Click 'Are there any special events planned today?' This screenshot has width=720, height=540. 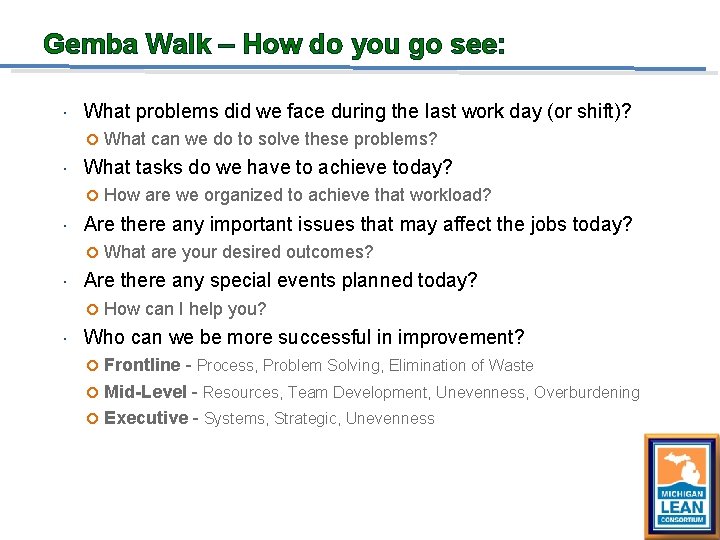click(x=280, y=280)
